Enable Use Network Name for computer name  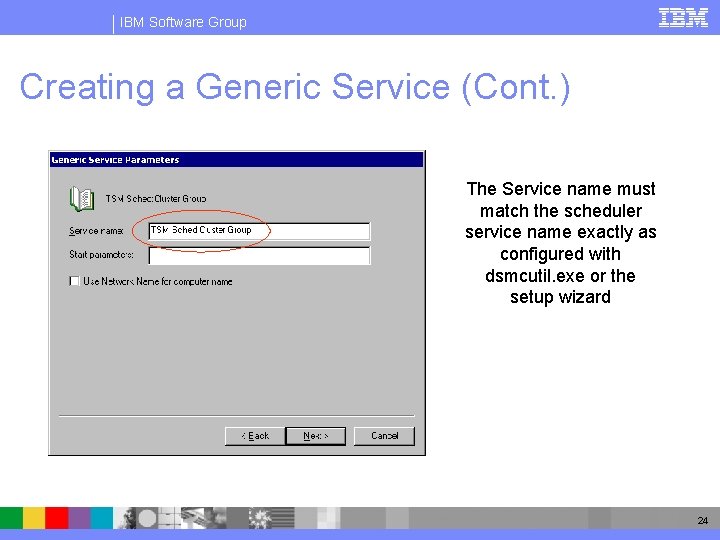(x=74, y=281)
